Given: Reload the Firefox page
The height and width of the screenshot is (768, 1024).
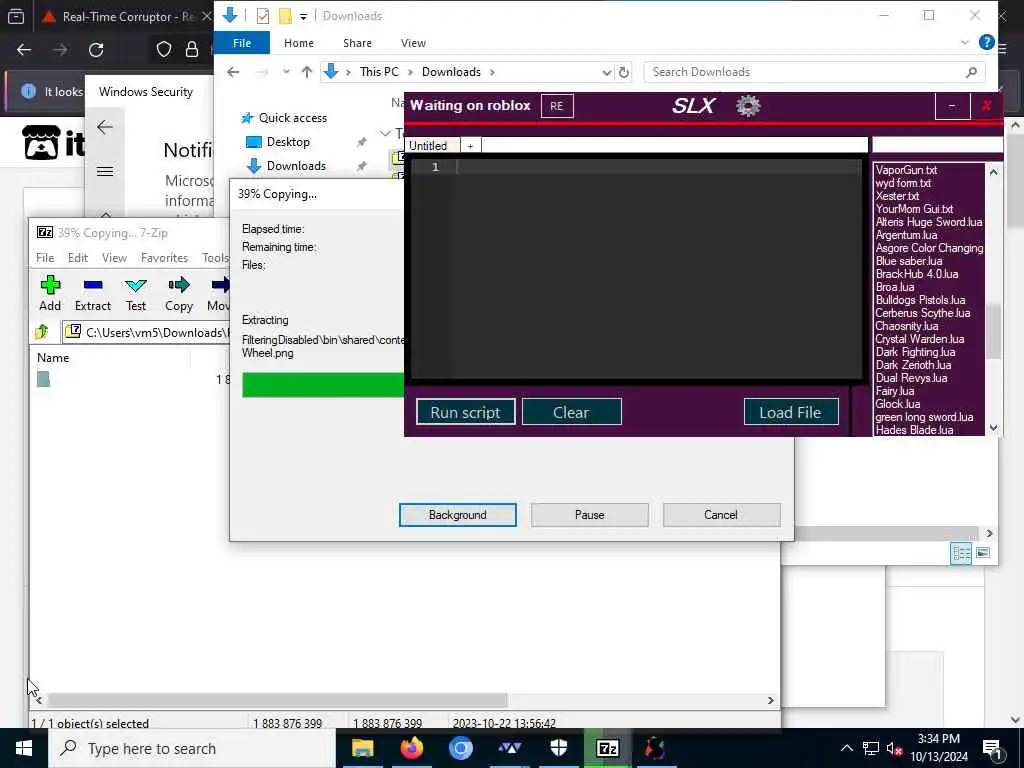Looking at the screenshot, I should pyautogui.click(x=96, y=50).
